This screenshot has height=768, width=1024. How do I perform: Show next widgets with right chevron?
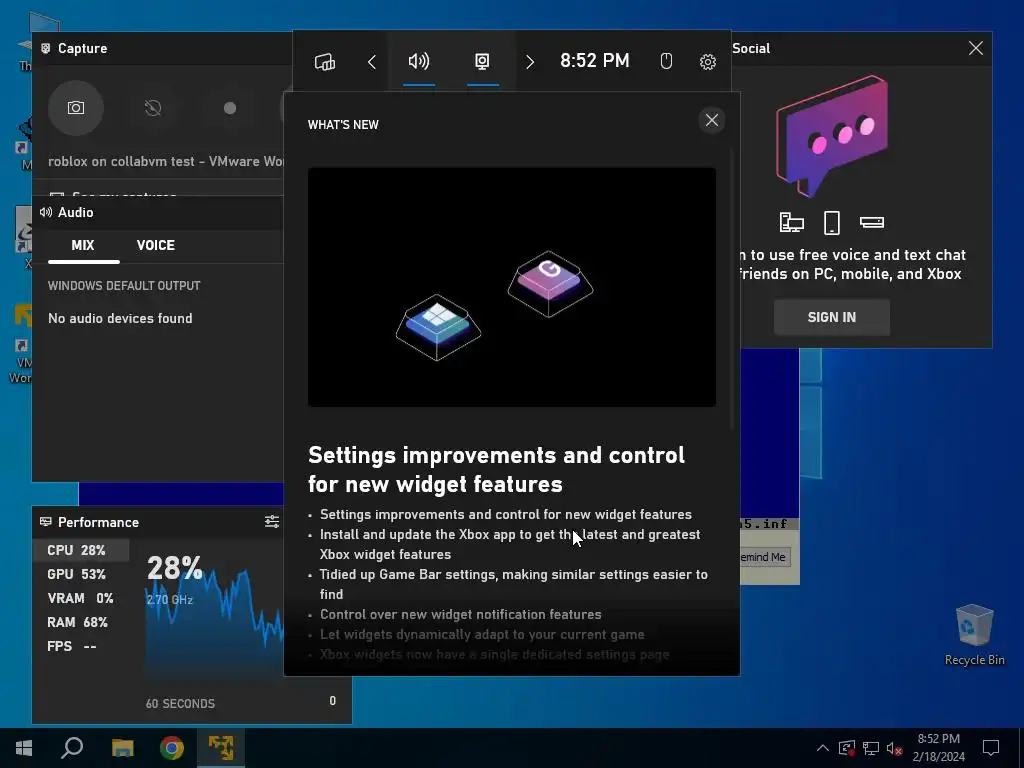pos(530,62)
